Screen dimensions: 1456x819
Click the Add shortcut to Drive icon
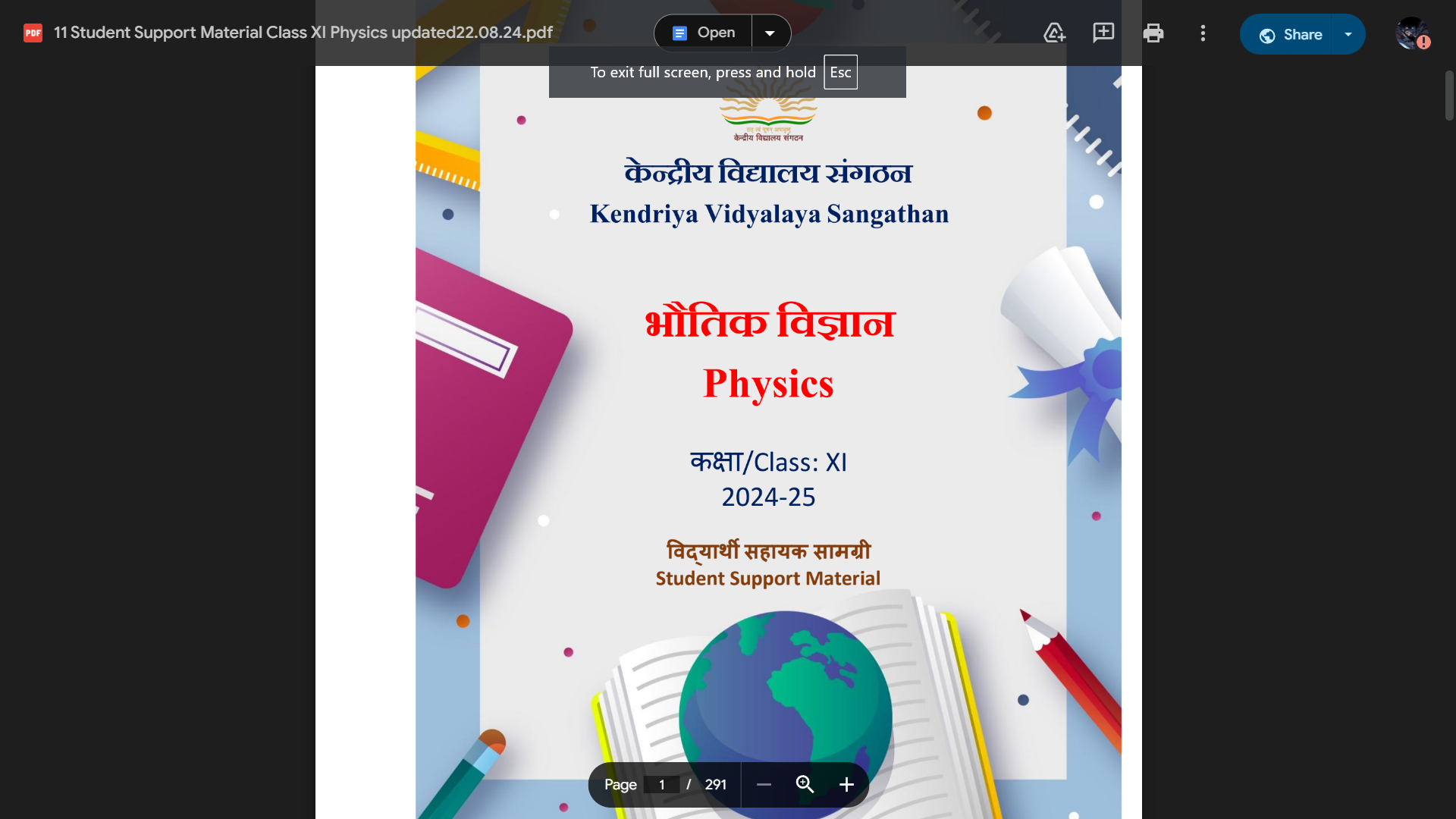click(x=1054, y=33)
